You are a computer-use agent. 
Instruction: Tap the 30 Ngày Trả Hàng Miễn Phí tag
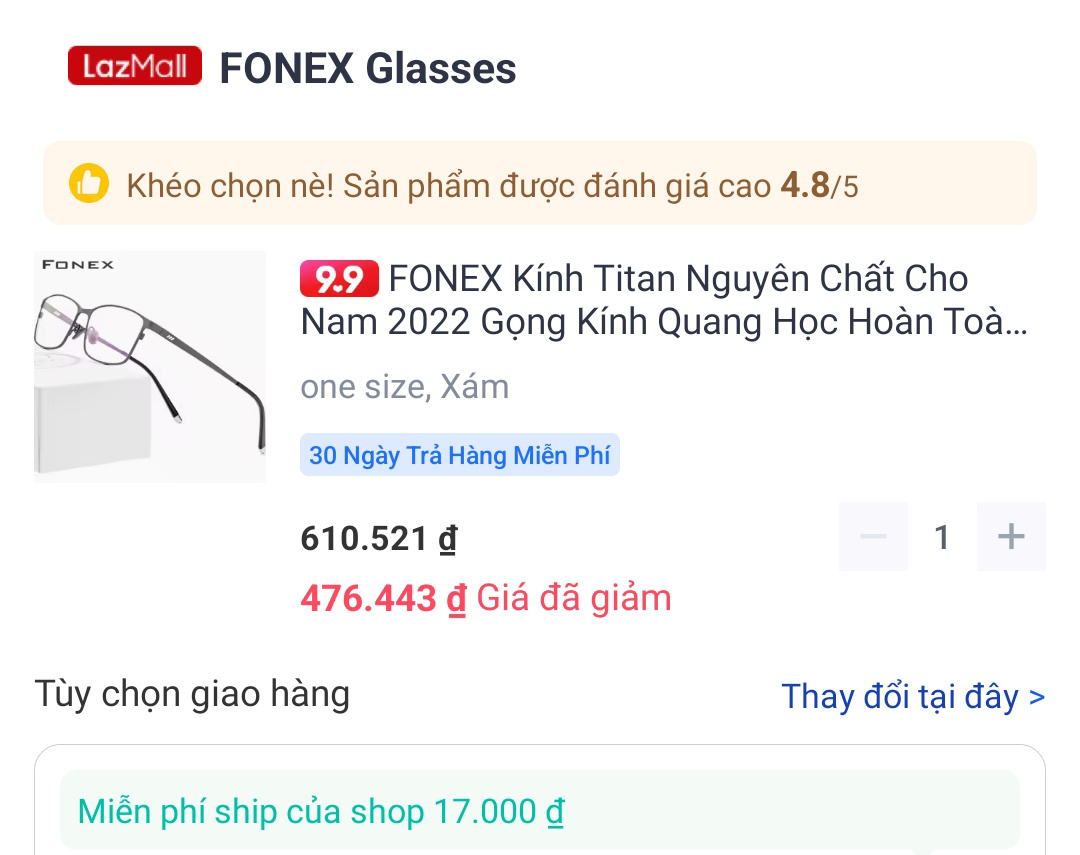(x=459, y=455)
